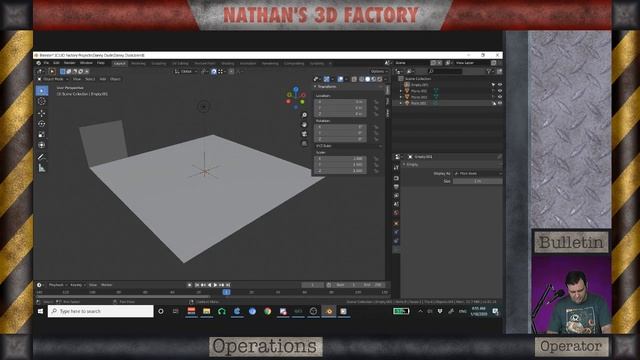Viewport: 640px width, 360px height.
Task: Open the Object Mode dropdown
Action: [x=53, y=79]
